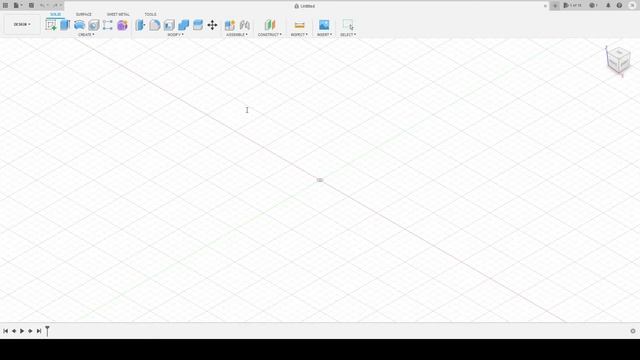640x360 pixels.
Task: Close the Untitled document tab
Action: (545, 6)
